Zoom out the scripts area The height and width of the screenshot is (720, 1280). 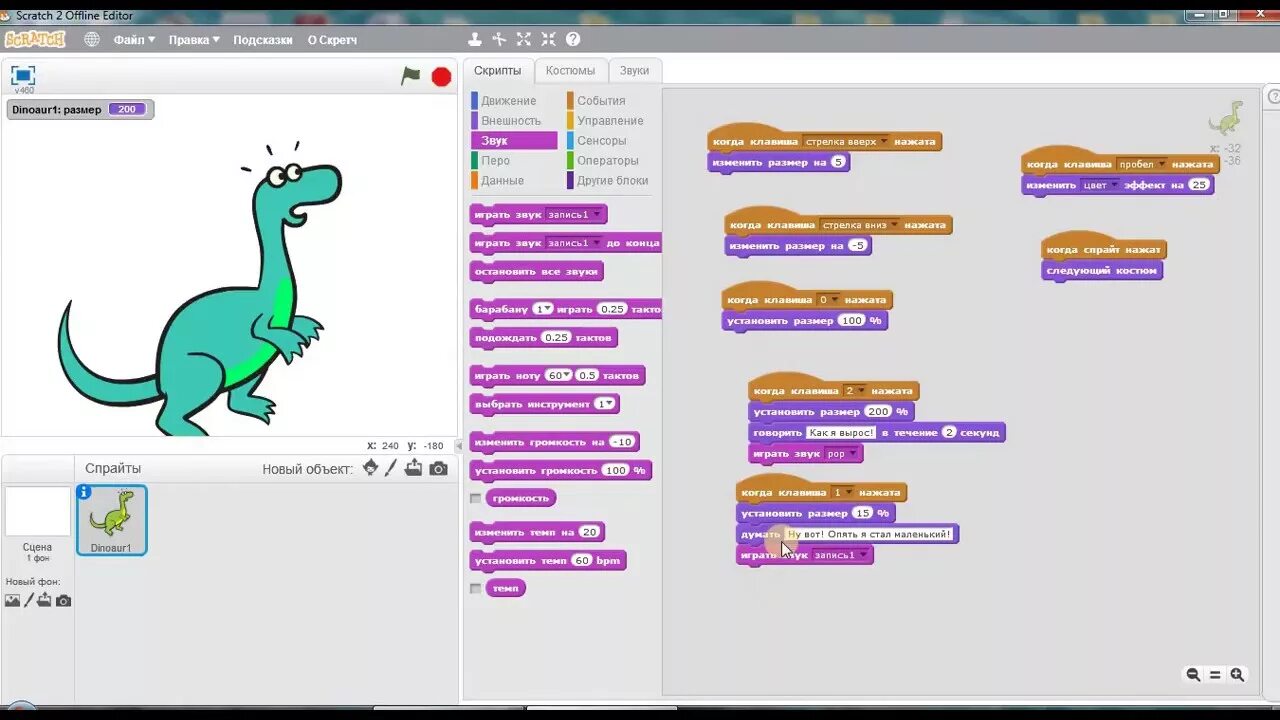1193,675
